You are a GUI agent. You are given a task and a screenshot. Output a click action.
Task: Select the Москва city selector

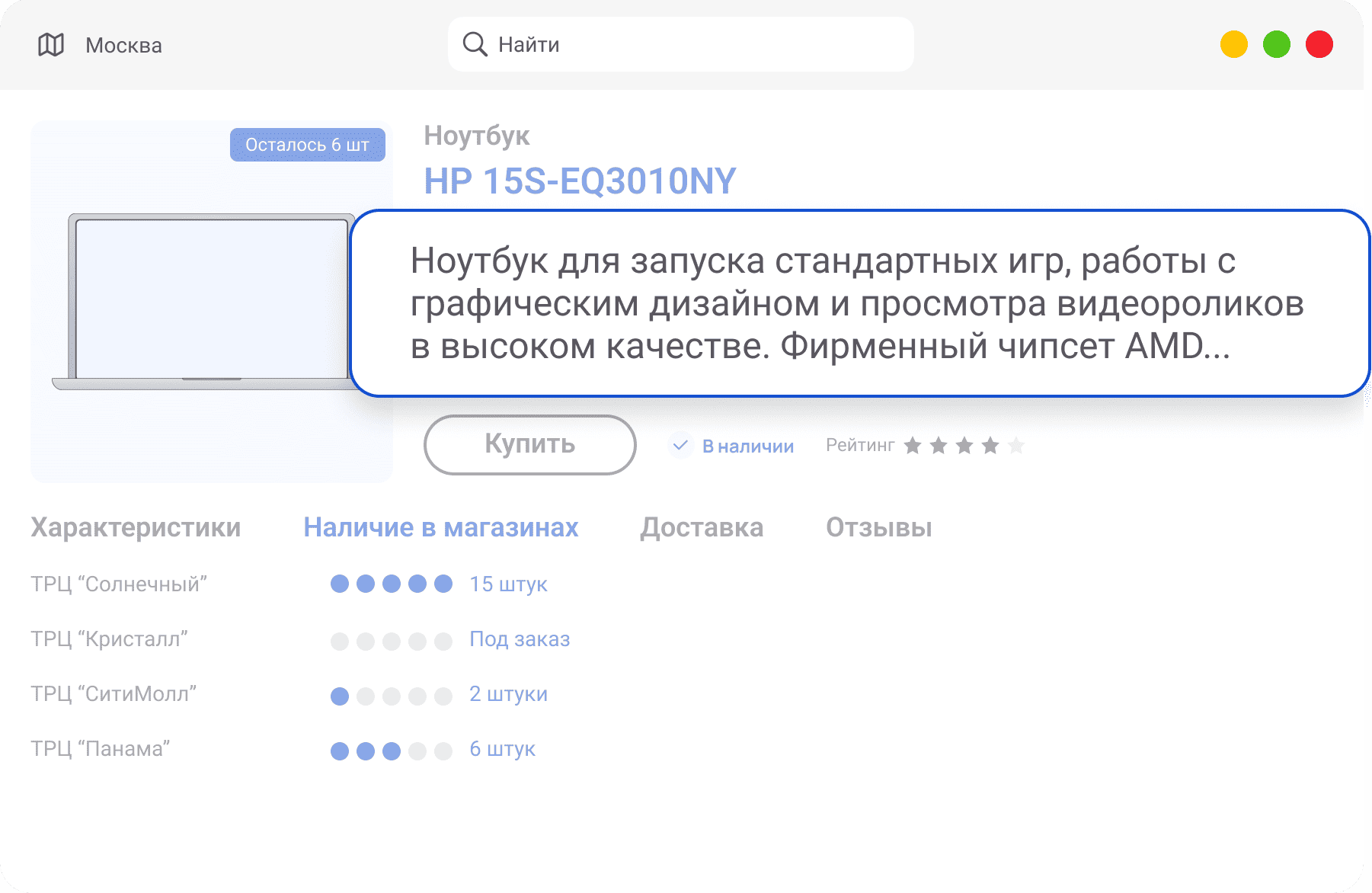[123, 46]
